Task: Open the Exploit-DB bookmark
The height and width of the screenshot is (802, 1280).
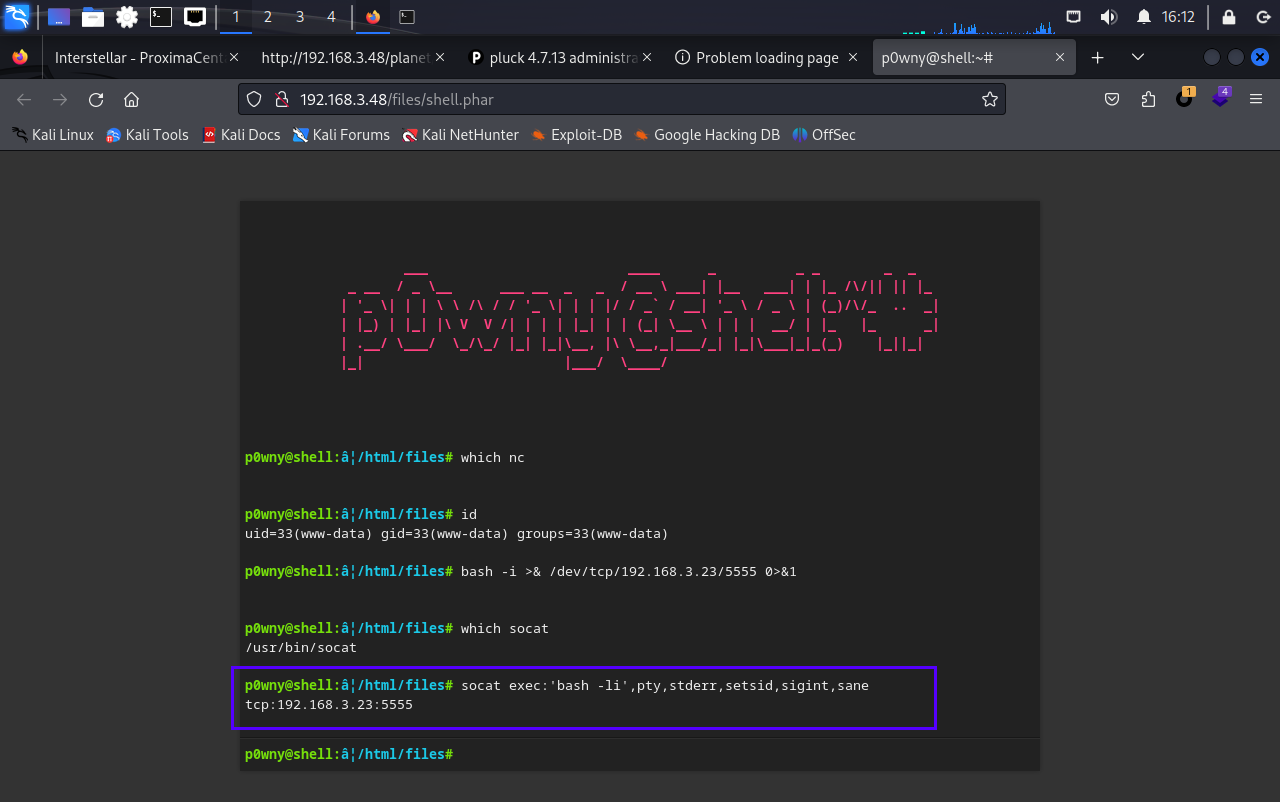Action: click(576, 135)
